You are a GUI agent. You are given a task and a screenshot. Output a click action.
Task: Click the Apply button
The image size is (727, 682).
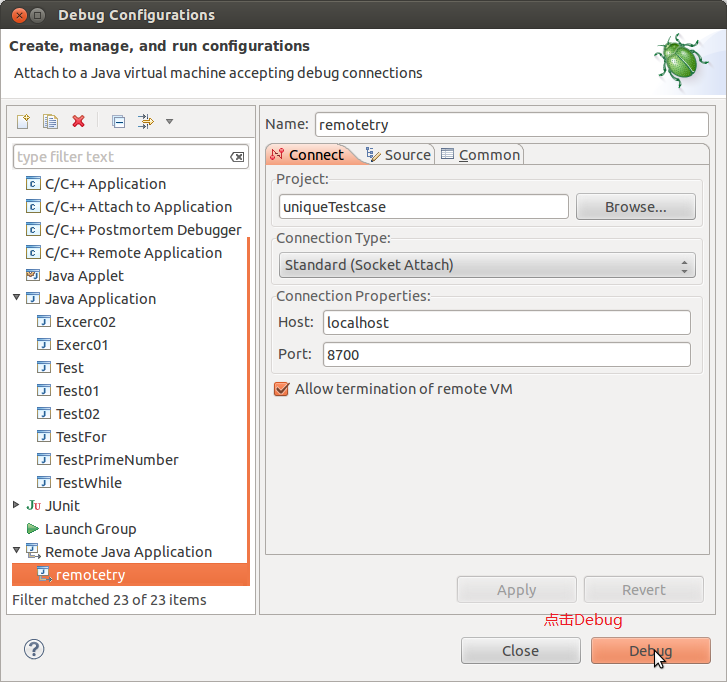pyautogui.click(x=517, y=590)
